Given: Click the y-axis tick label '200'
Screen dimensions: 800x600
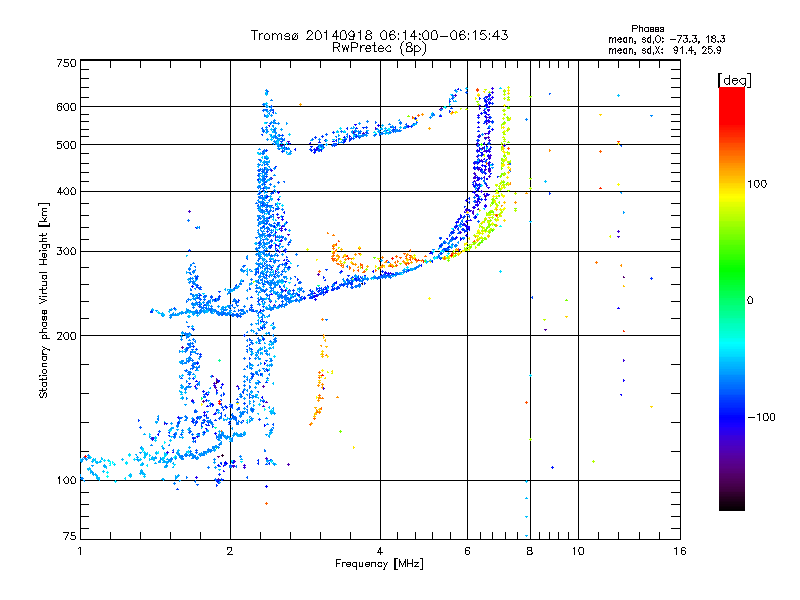Looking at the screenshot, I should point(66,336).
